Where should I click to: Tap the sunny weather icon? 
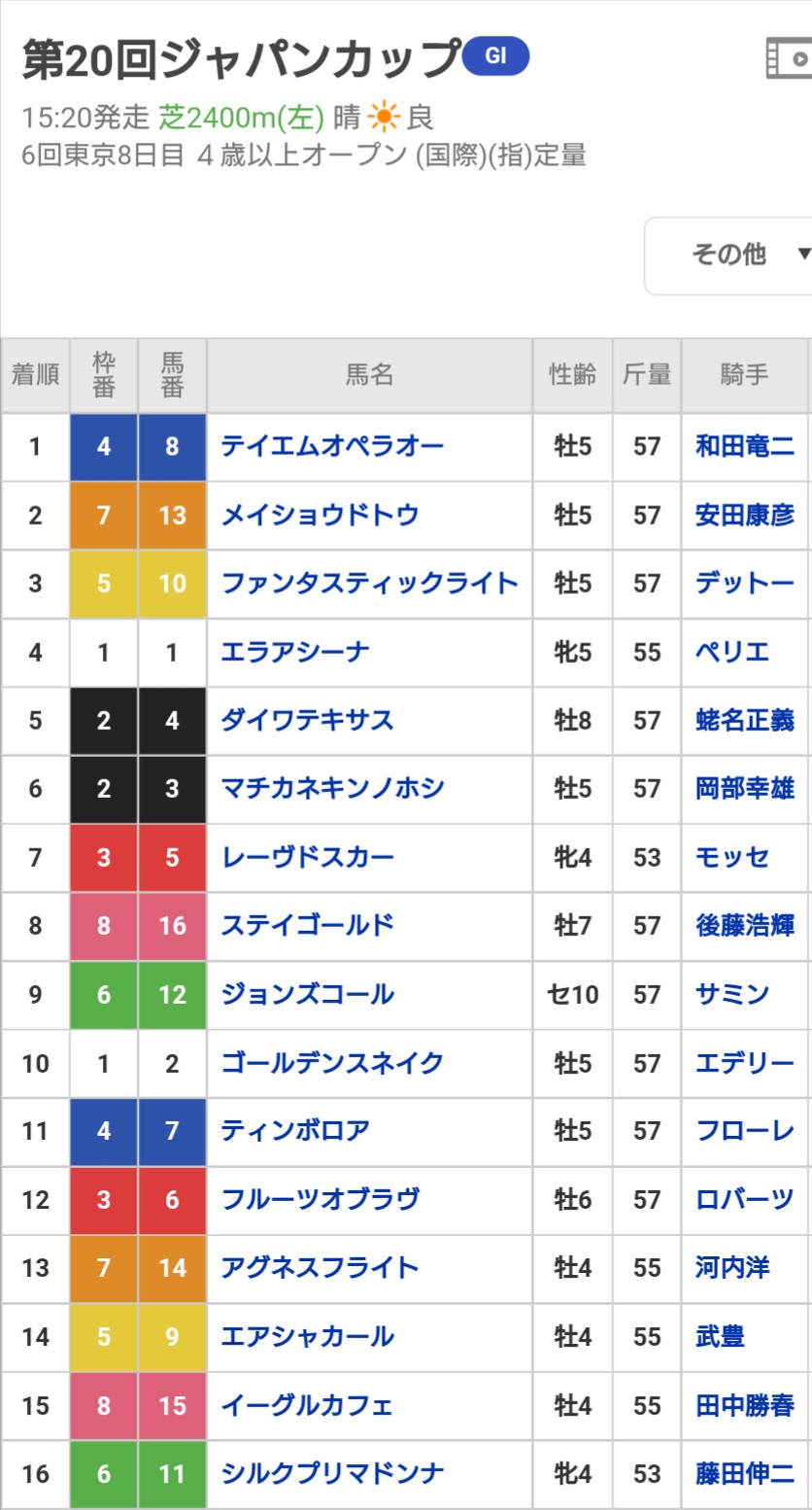point(384,118)
